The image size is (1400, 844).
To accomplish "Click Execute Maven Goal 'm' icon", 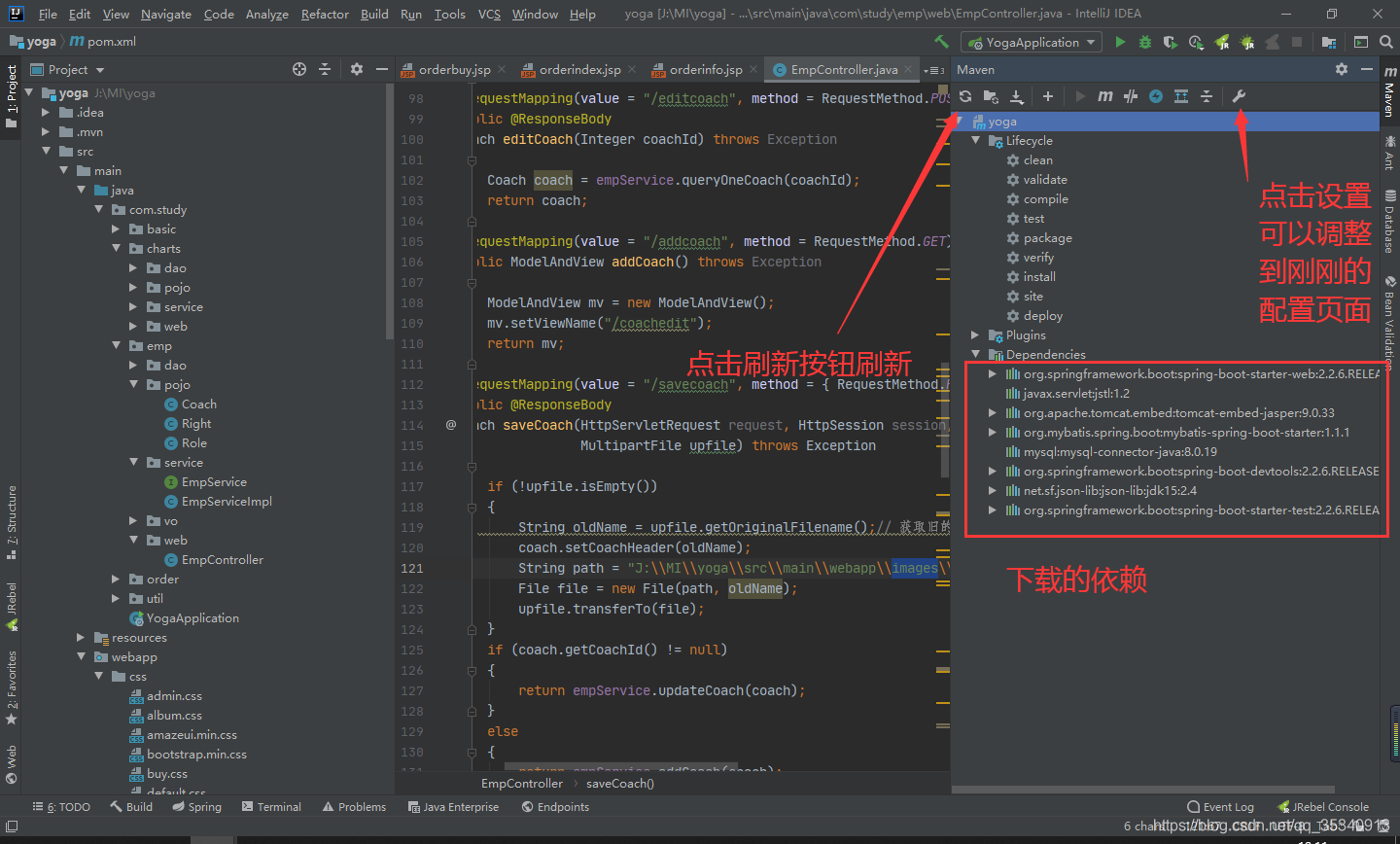I will [x=1105, y=96].
